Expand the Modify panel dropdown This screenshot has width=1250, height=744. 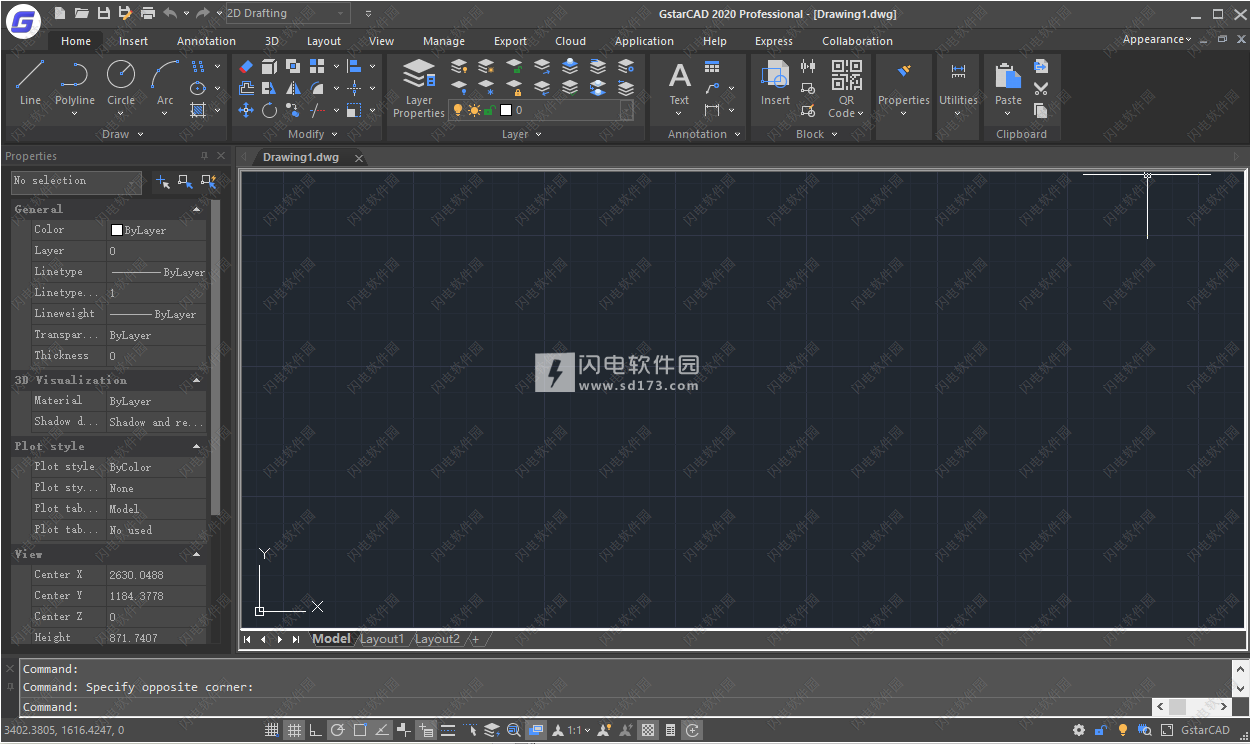(334, 134)
